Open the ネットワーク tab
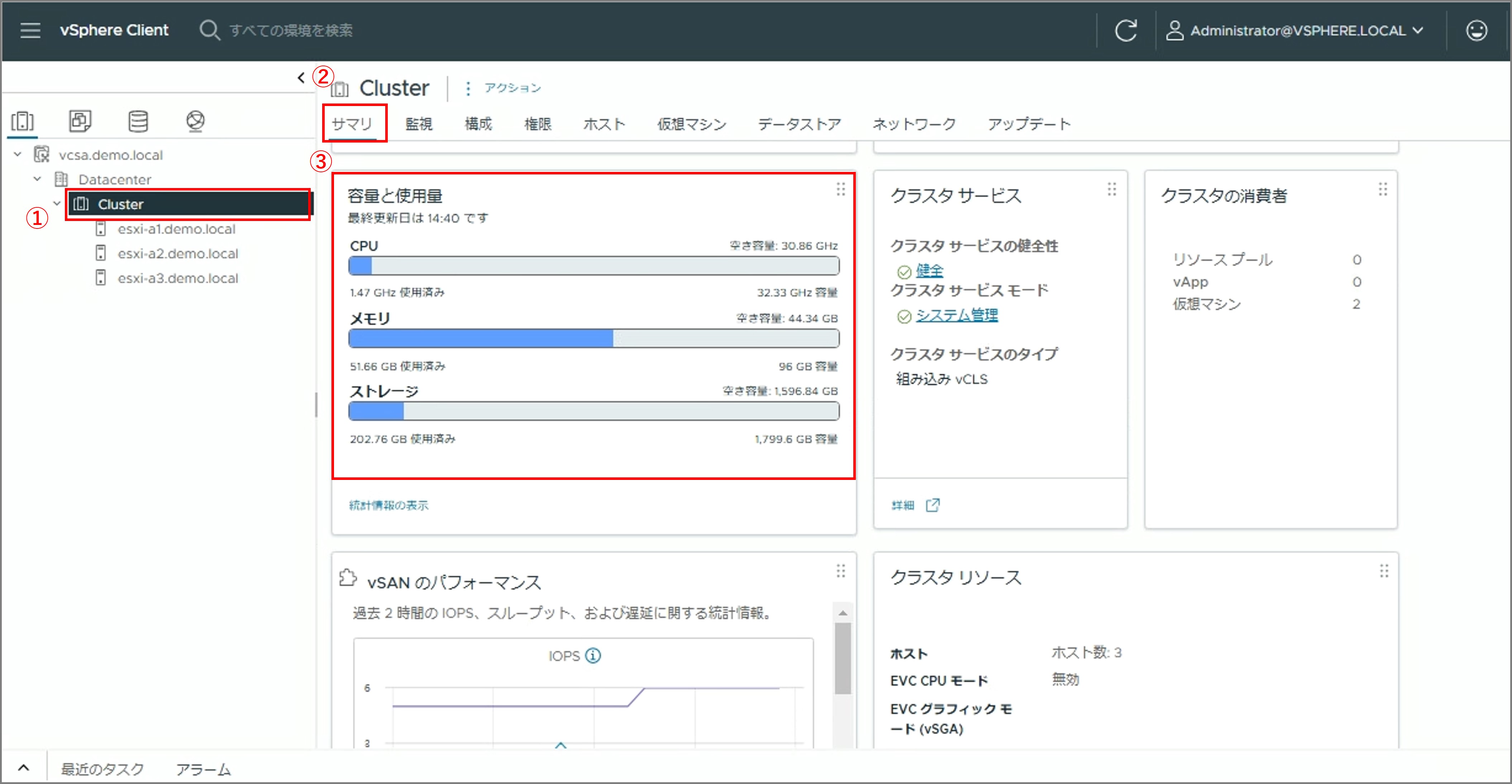The width and height of the screenshot is (1512, 784). (915, 124)
